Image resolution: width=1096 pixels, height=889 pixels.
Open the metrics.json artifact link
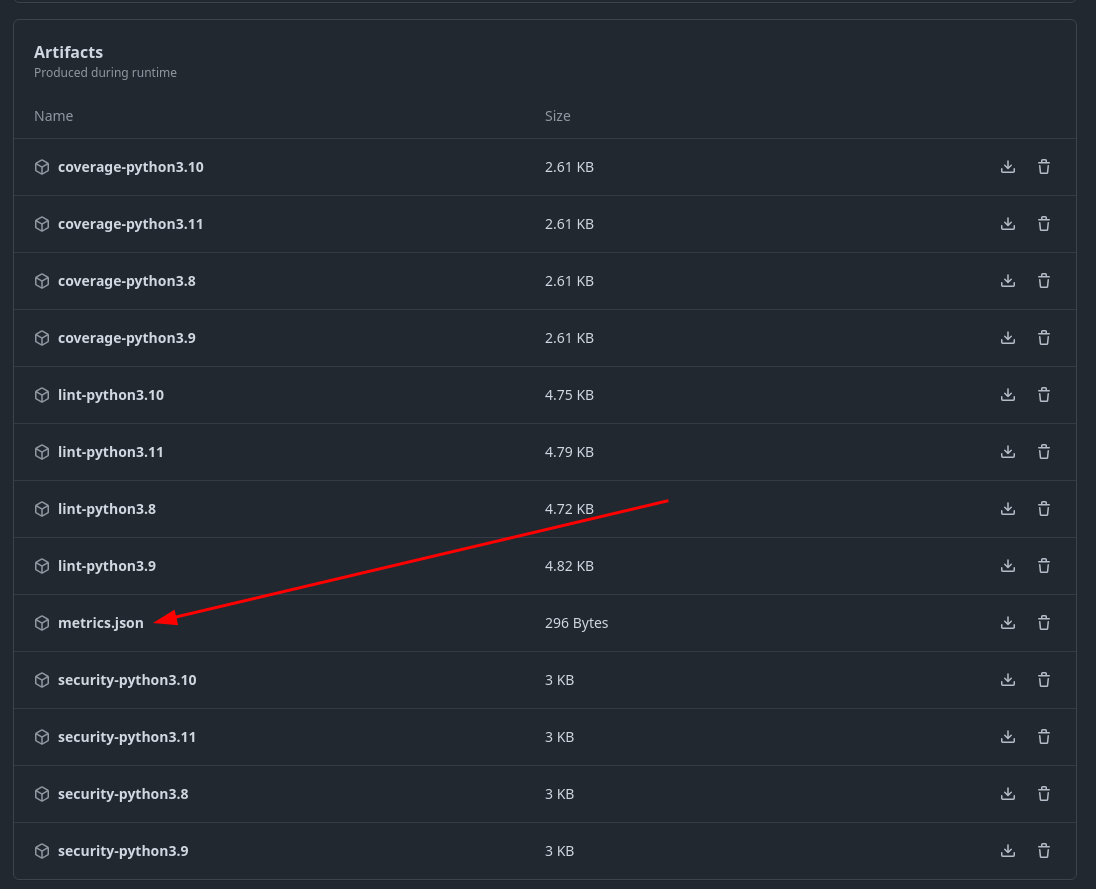click(x=100, y=623)
